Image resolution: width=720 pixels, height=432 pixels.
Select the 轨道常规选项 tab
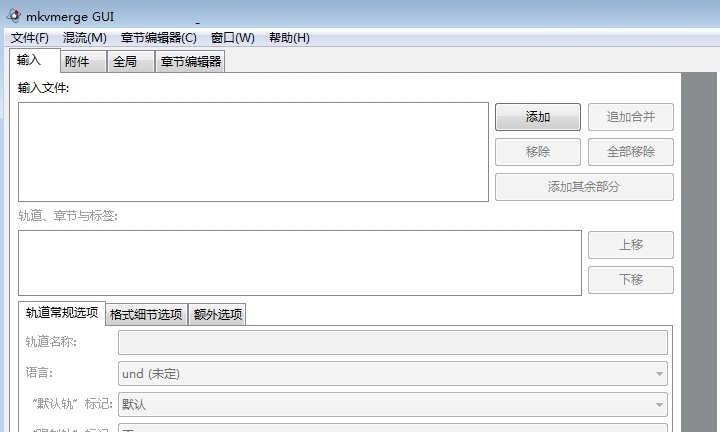(62, 313)
